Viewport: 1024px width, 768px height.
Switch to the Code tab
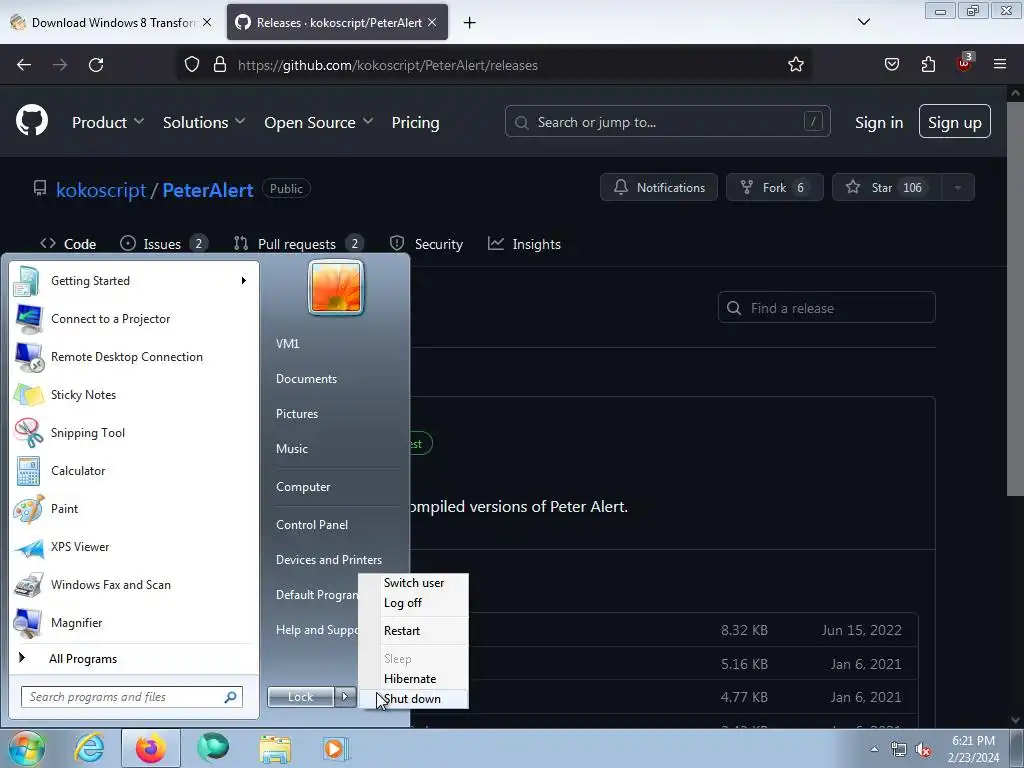click(x=68, y=244)
